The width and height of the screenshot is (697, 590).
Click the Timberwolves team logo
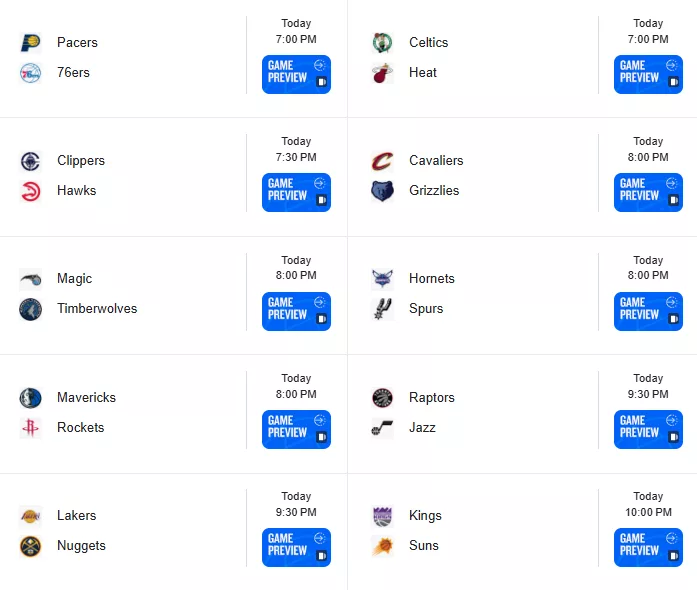(x=31, y=309)
